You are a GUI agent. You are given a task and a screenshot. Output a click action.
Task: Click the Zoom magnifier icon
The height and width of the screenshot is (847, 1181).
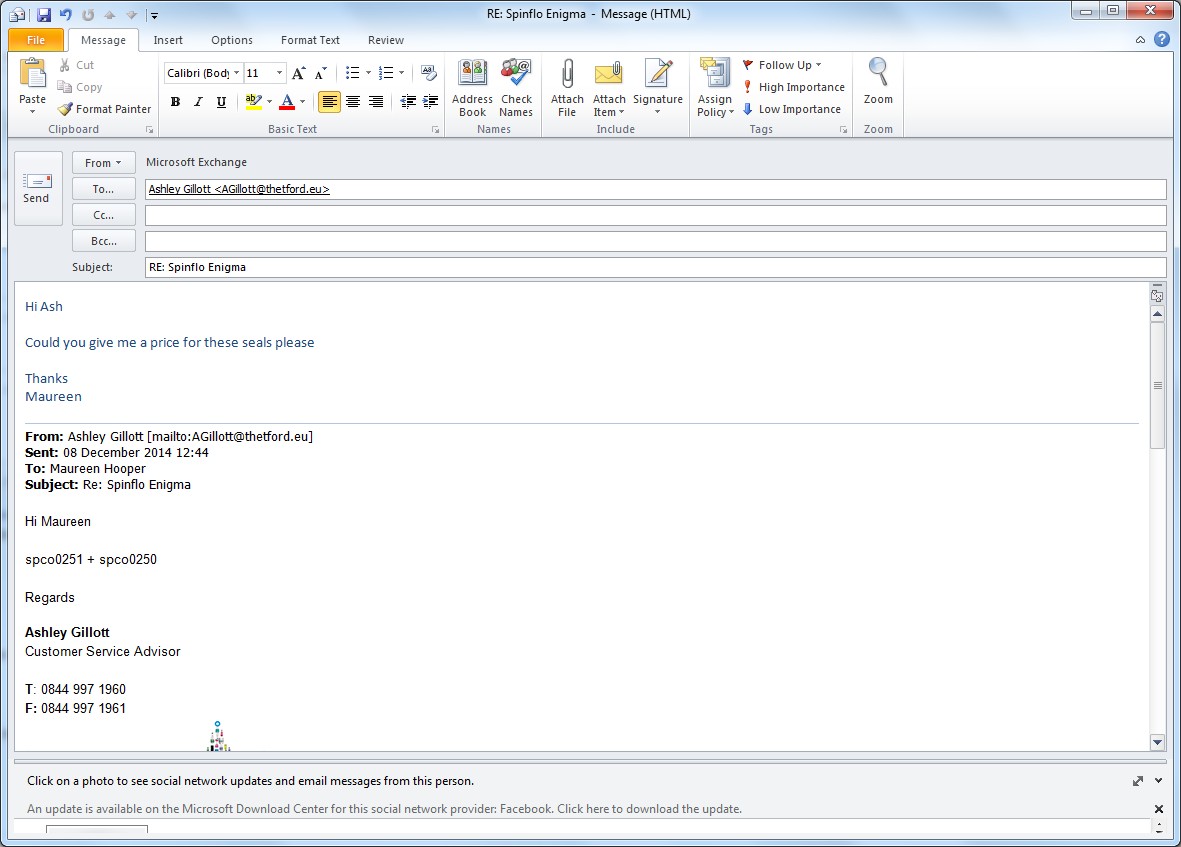[x=878, y=76]
